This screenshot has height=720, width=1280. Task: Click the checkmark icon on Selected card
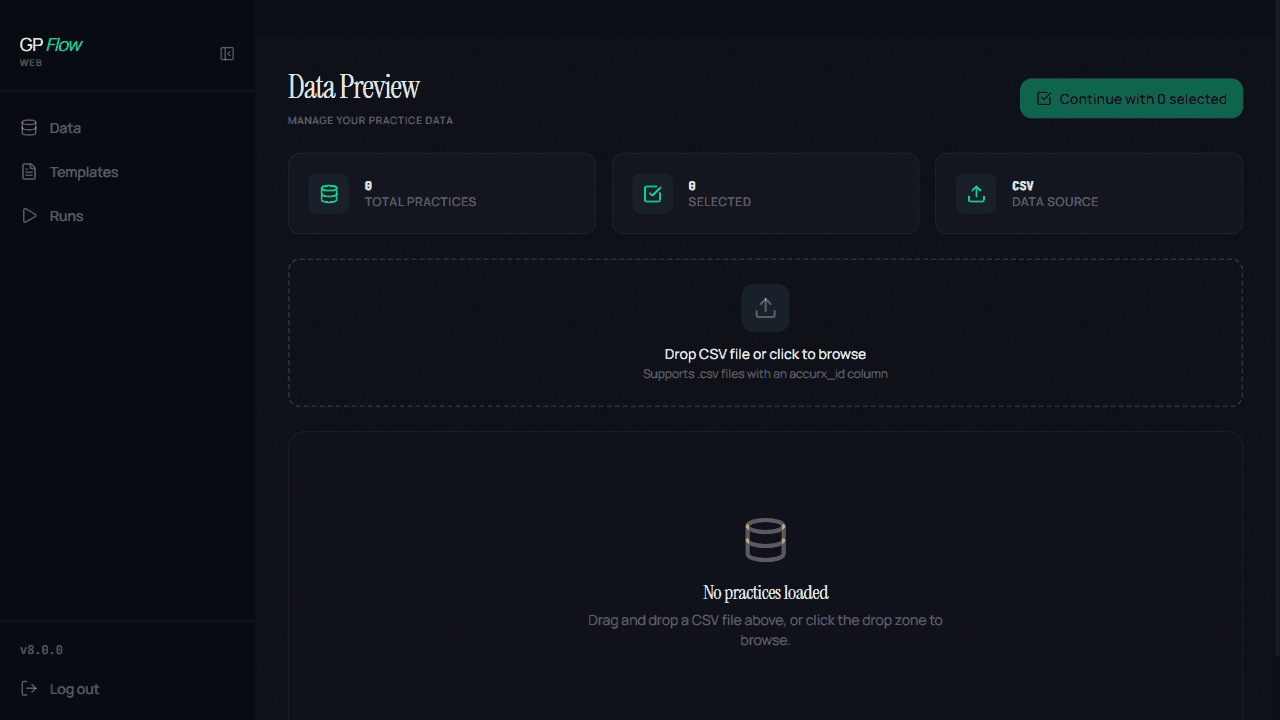tap(652, 193)
